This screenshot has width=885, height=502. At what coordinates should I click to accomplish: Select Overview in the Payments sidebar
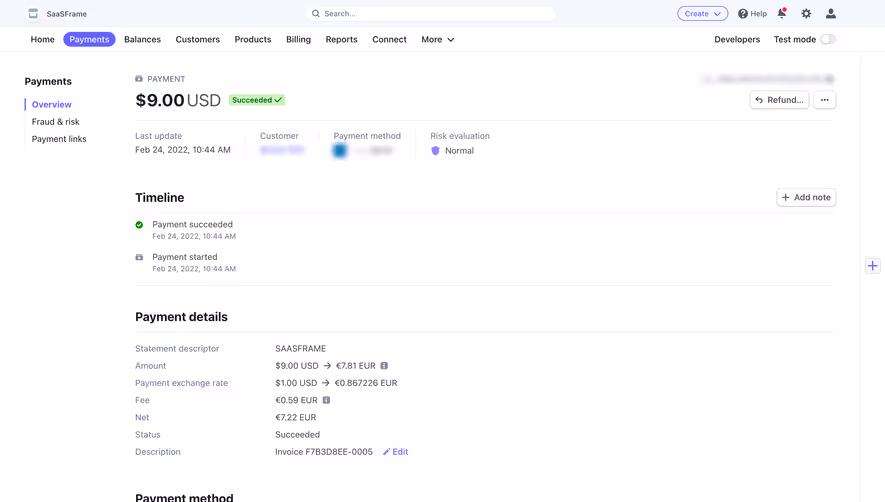click(51, 104)
